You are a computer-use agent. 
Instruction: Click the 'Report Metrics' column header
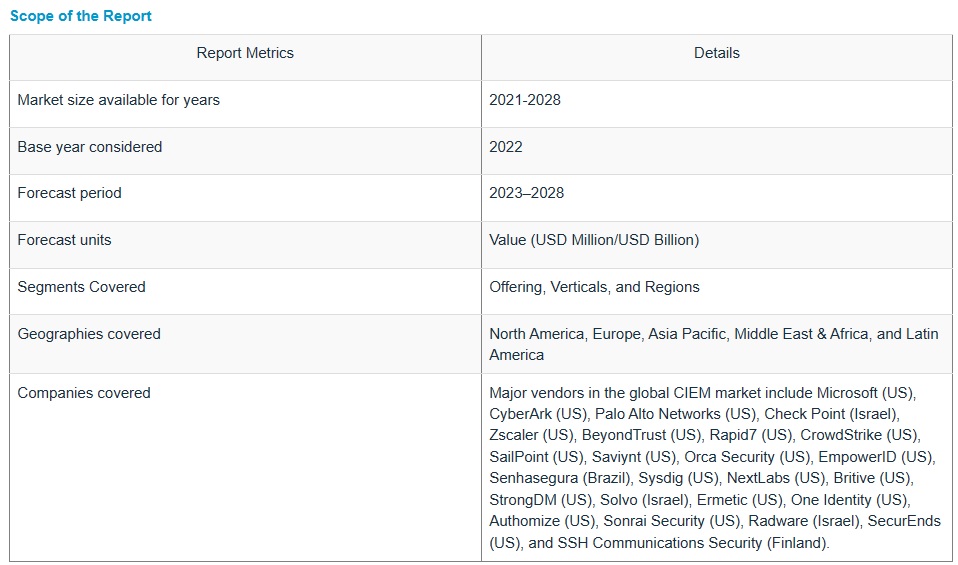pyautogui.click(x=245, y=53)
